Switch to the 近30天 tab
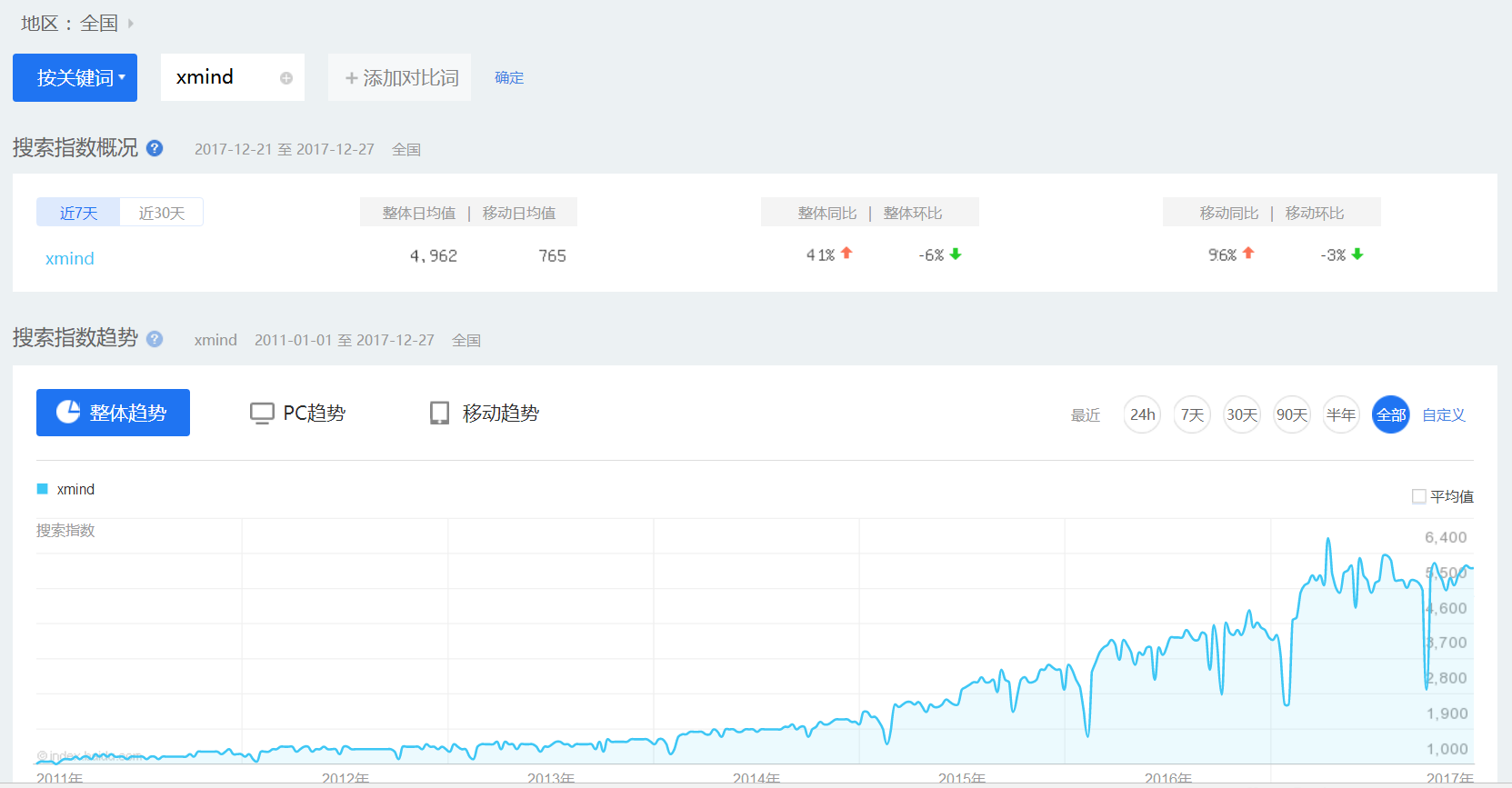This screenshot has width=1512, height=788. [x=161, y=213]
